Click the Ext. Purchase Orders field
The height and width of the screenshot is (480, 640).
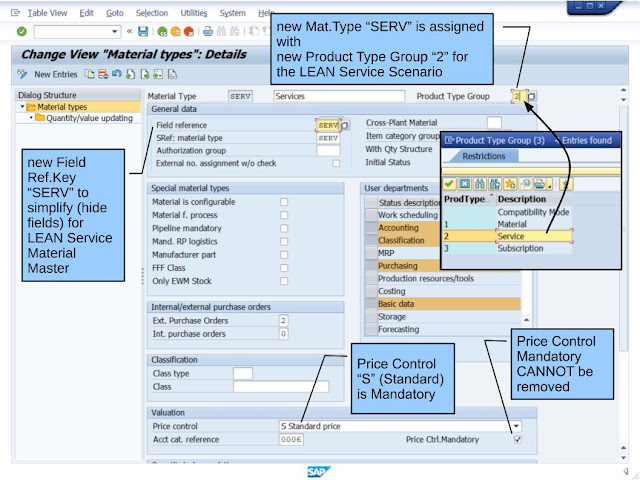coord(284,320)
